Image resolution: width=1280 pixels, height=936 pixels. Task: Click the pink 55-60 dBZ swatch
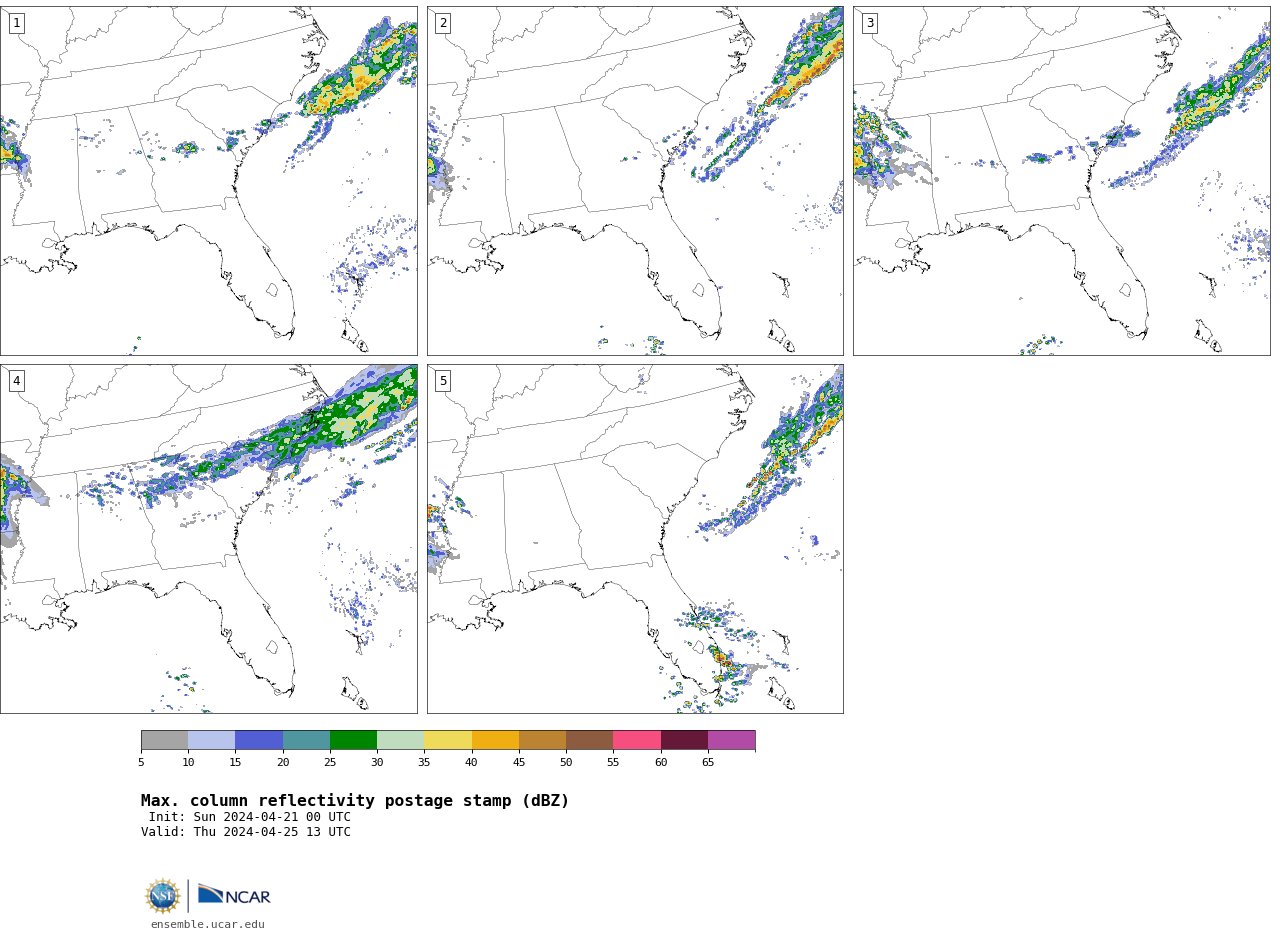point(637,740)
